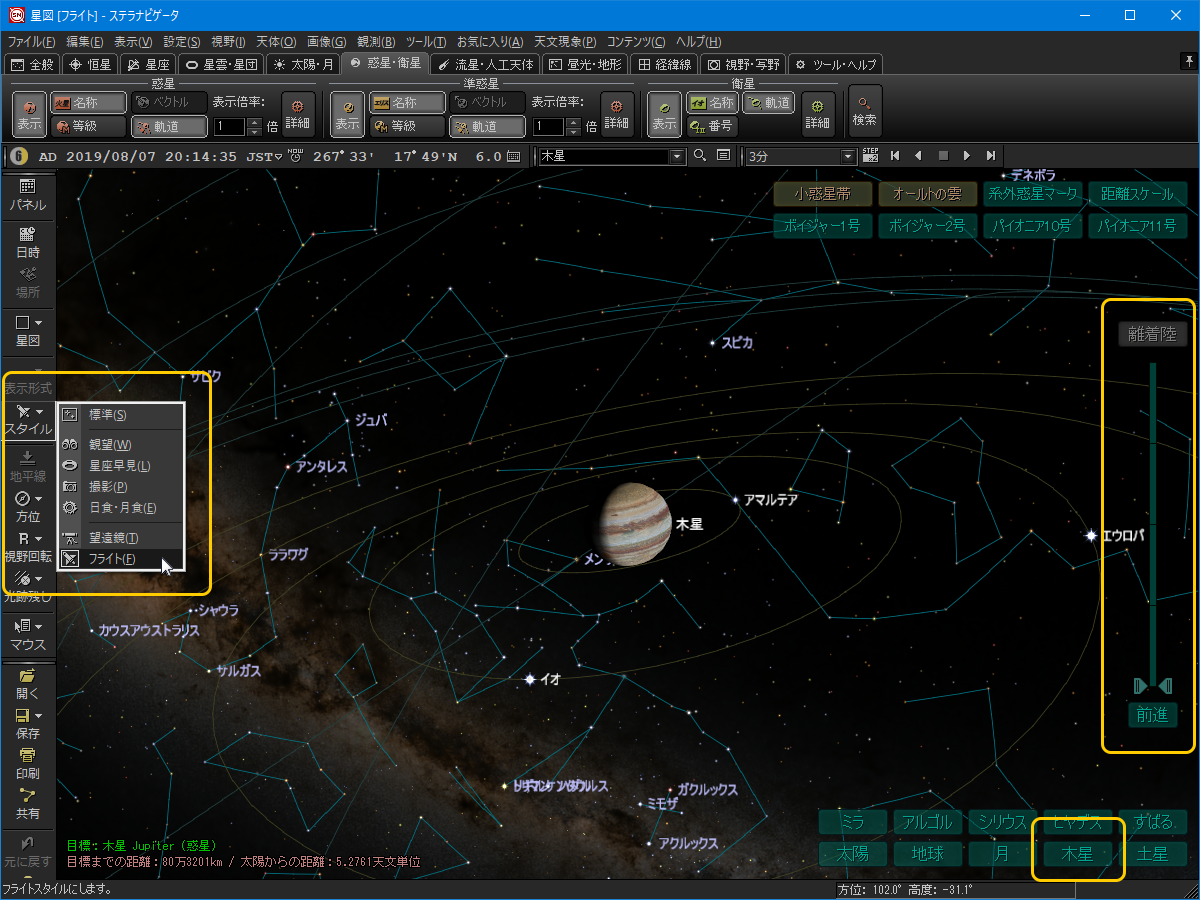Toggle dwarf planet display (表示) in 準惑星 group

coord(348,115)
